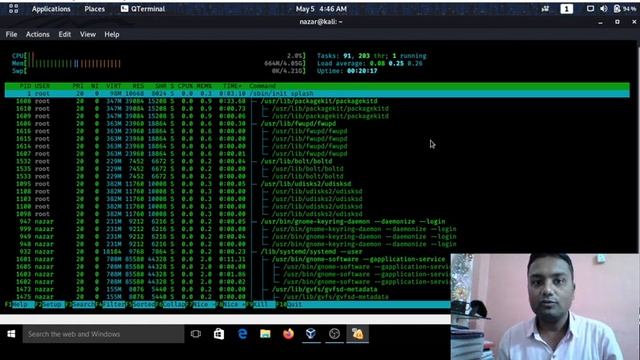Open Task View on the taskbar
The image size is (640, 360).
196,334
